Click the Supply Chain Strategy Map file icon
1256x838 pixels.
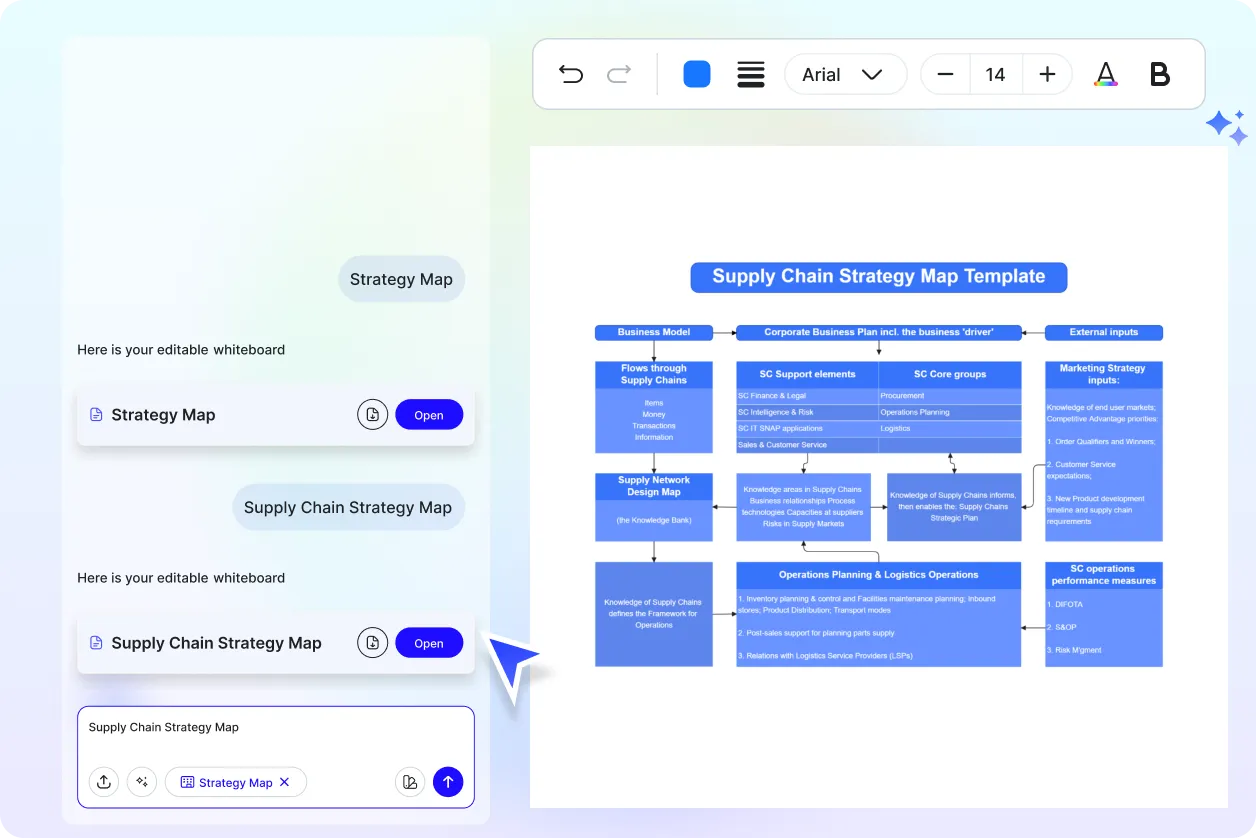click(97, 643)
